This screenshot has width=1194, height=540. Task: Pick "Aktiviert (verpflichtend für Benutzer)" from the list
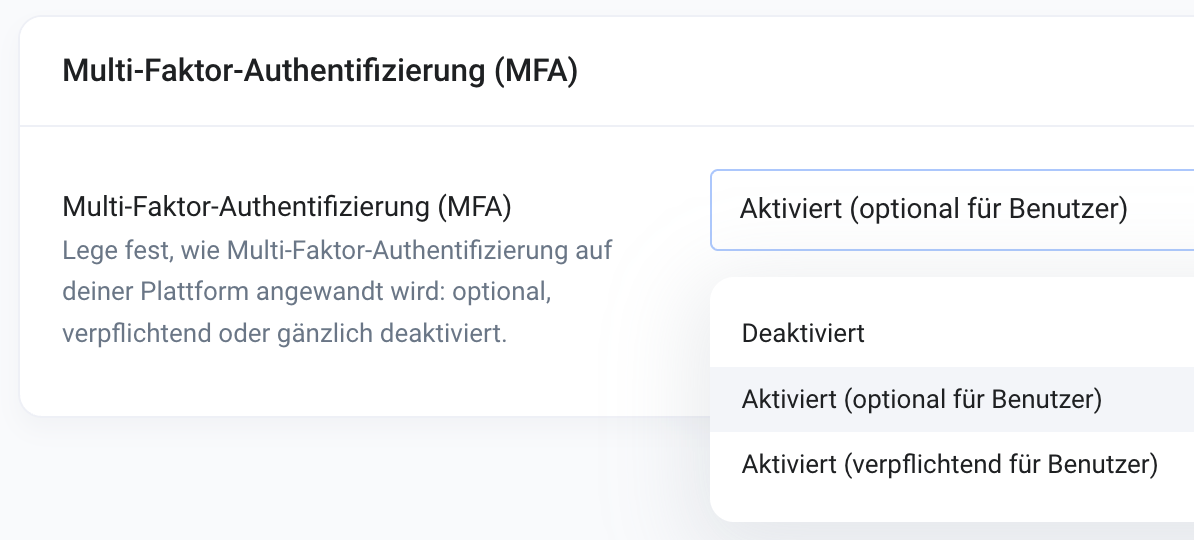point(949,465)
